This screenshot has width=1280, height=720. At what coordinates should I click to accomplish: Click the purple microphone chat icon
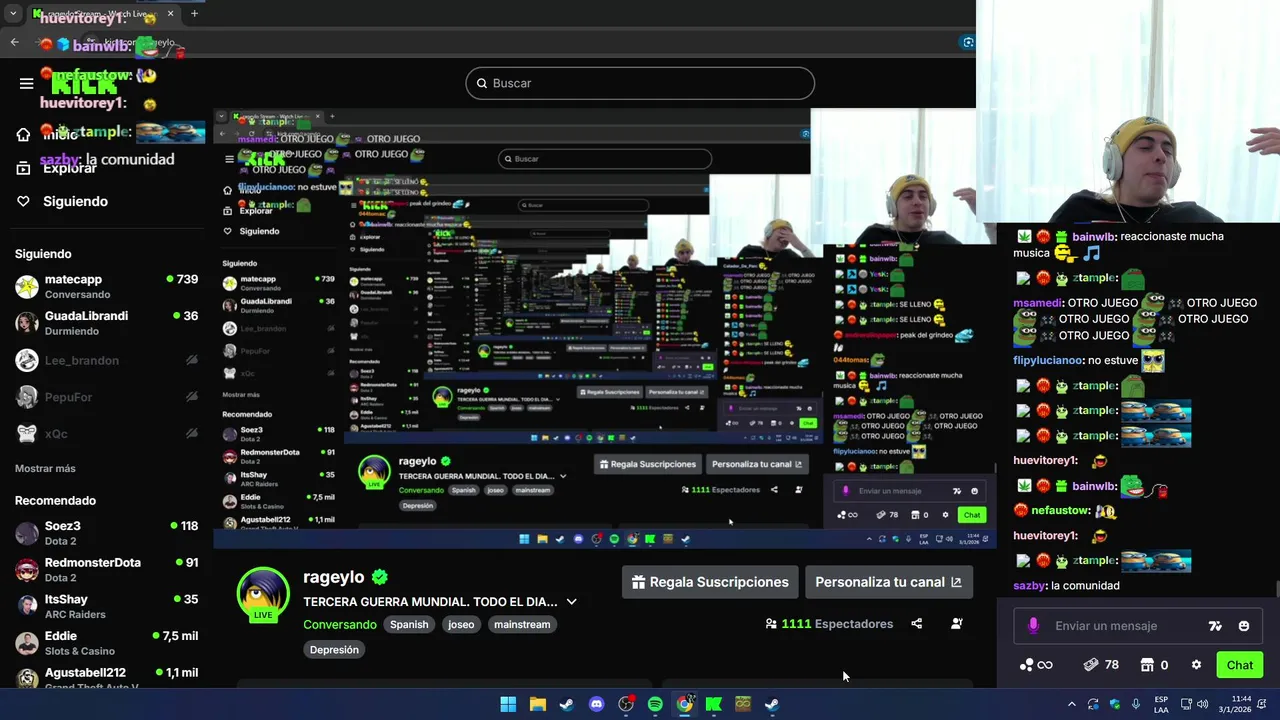coord(1033,626)
